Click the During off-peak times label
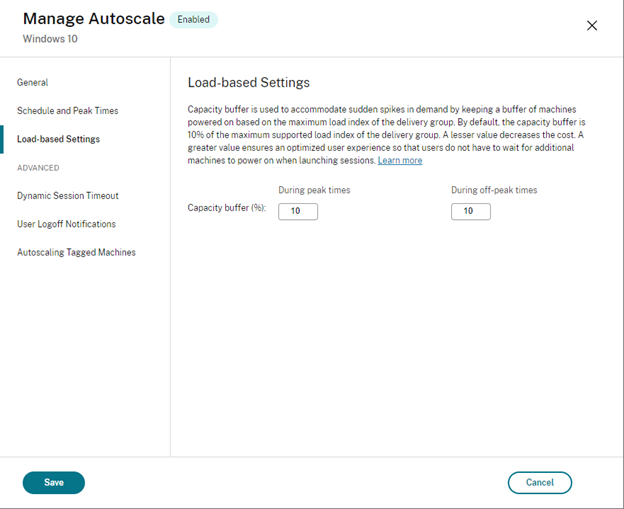This screenshot has width=624, height=509. (494, 190)
